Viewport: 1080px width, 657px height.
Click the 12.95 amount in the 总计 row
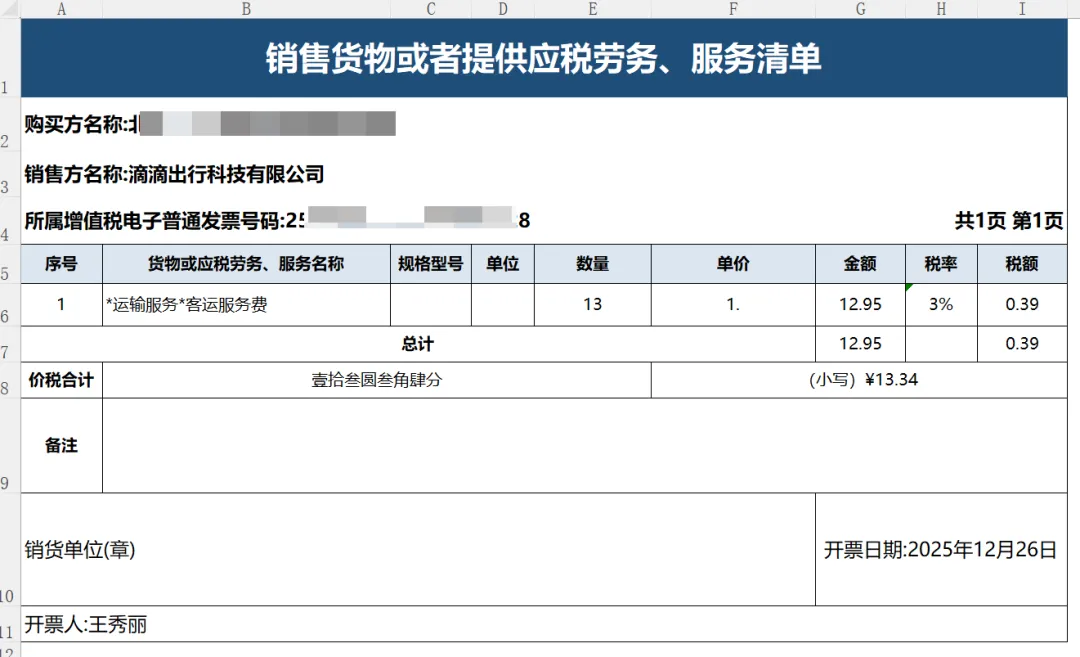point(860,344)
